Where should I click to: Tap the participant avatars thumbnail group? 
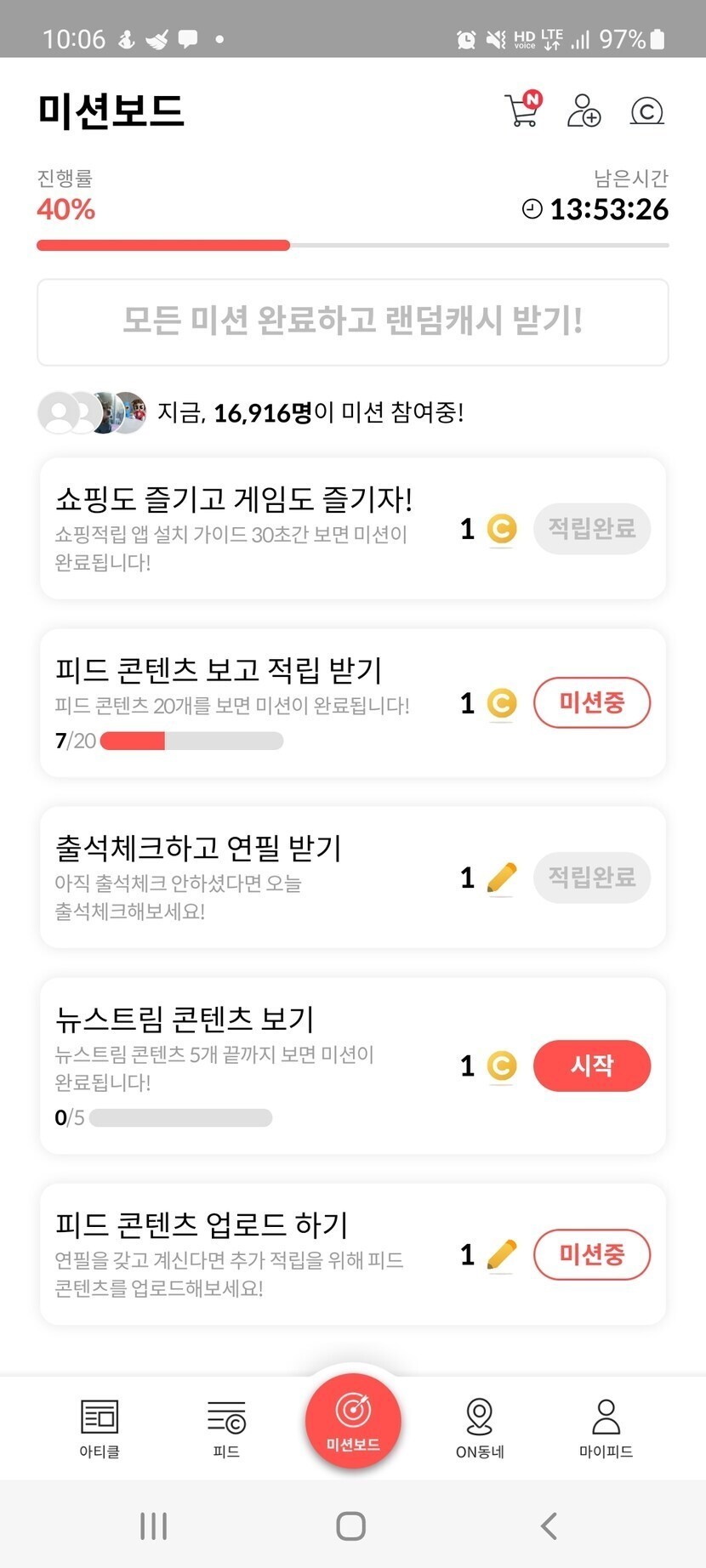[x=92, y=413]
